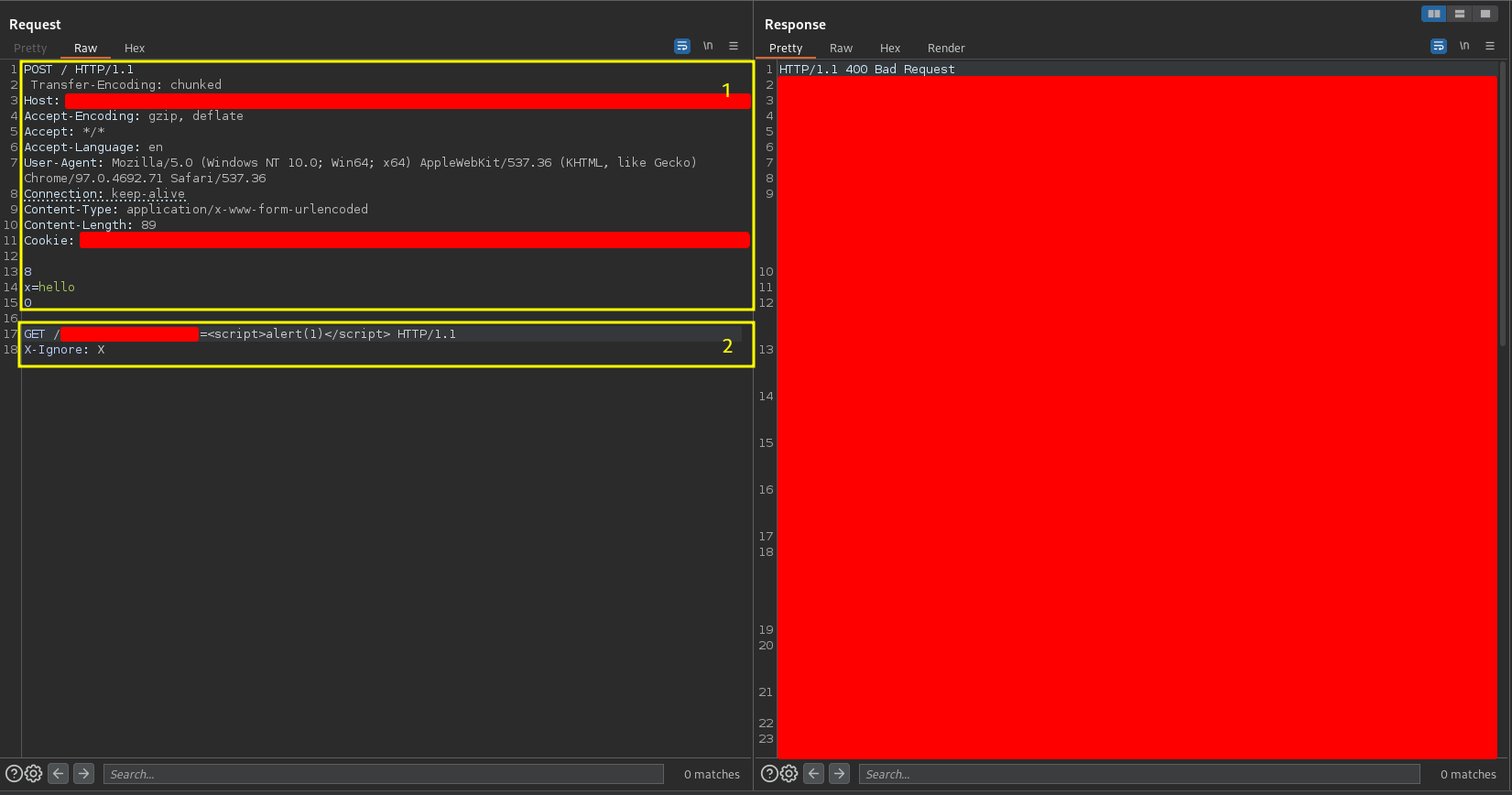Click the 'Content-Length: 89' header
Viewport: 1512px width, 795px height.
pos(90,225)
